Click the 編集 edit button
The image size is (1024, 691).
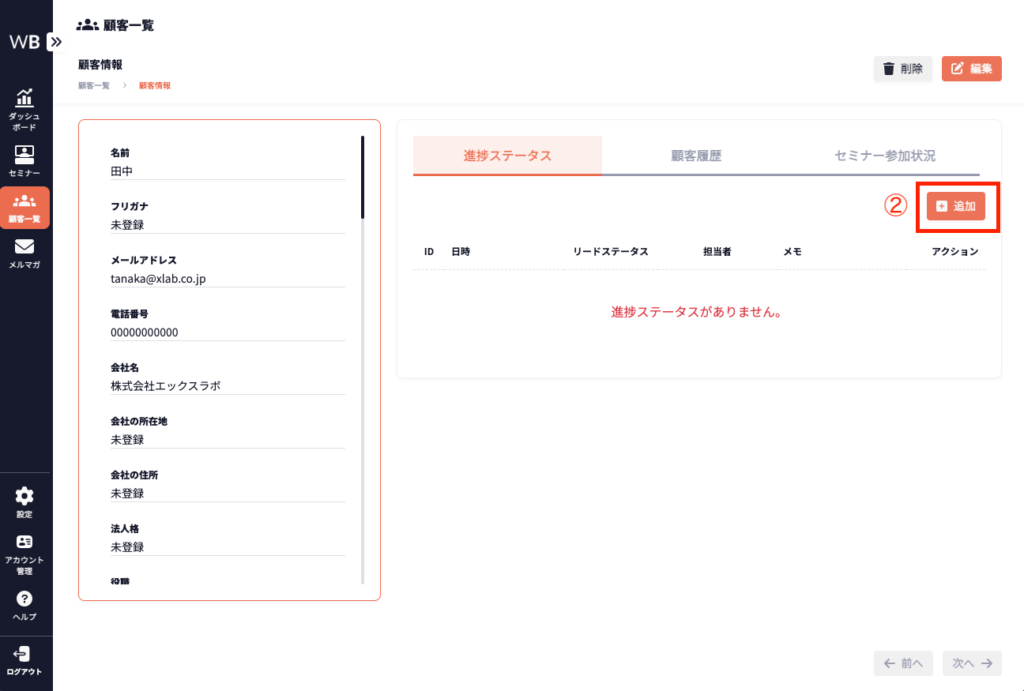pos(971,69)
